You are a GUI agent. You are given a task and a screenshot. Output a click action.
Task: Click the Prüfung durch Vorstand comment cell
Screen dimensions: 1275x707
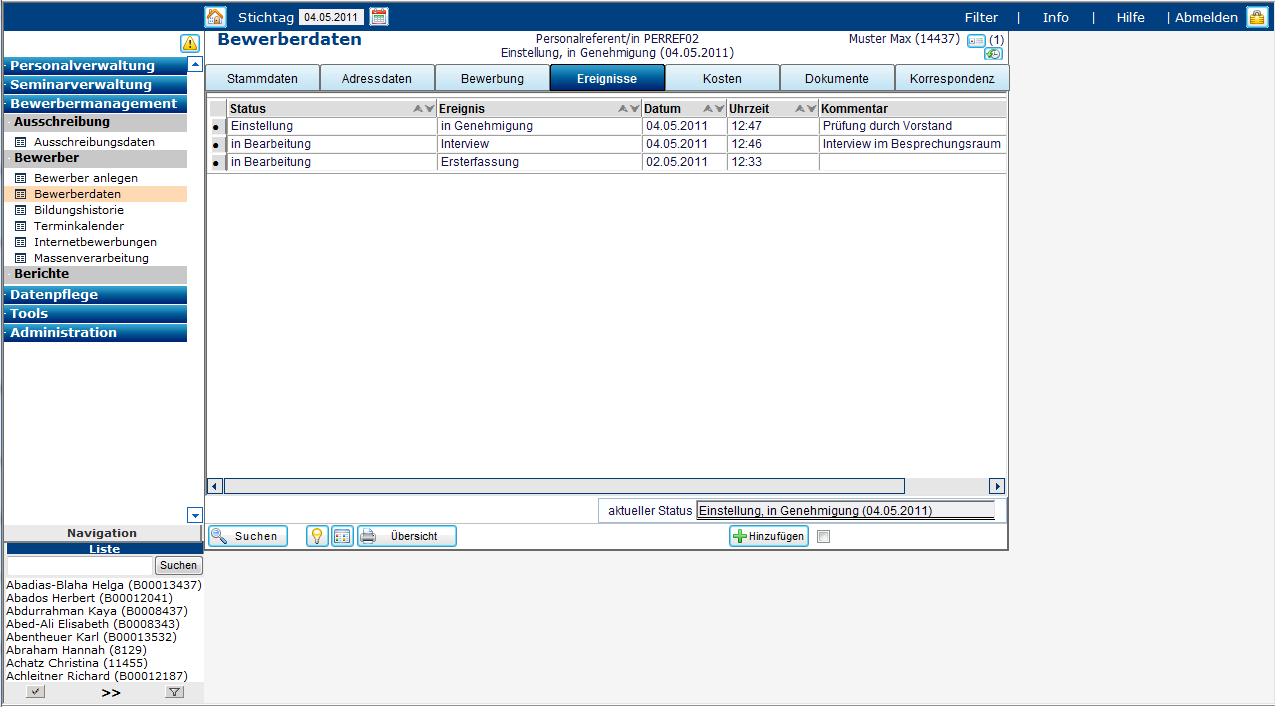912,127
